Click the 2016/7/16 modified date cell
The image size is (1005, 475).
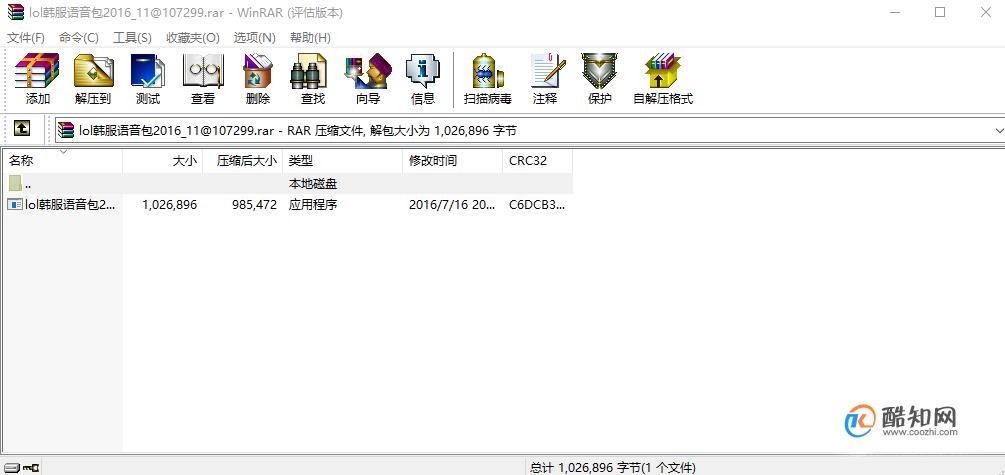click(x=452, y=204)
